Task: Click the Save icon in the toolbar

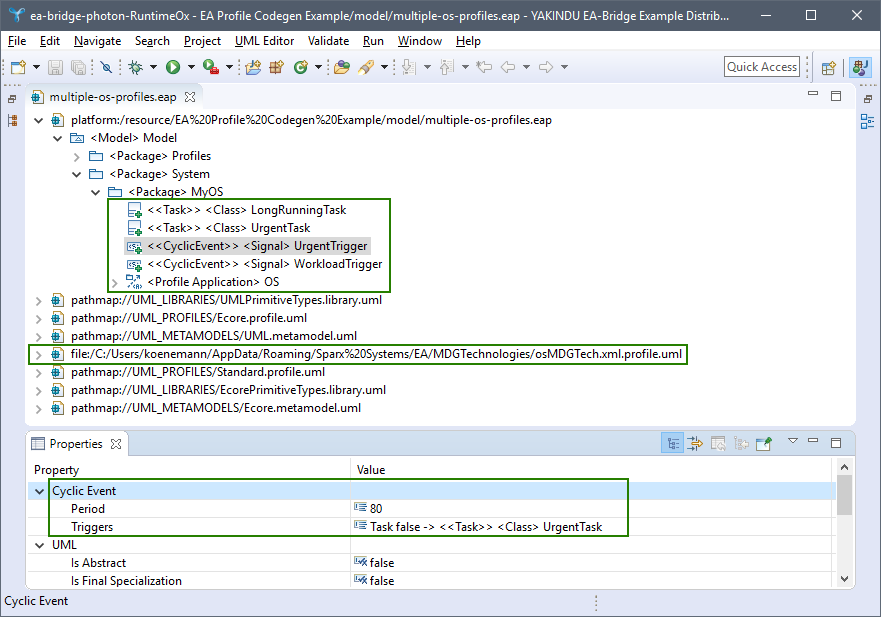Action: (x=54, y=67)
